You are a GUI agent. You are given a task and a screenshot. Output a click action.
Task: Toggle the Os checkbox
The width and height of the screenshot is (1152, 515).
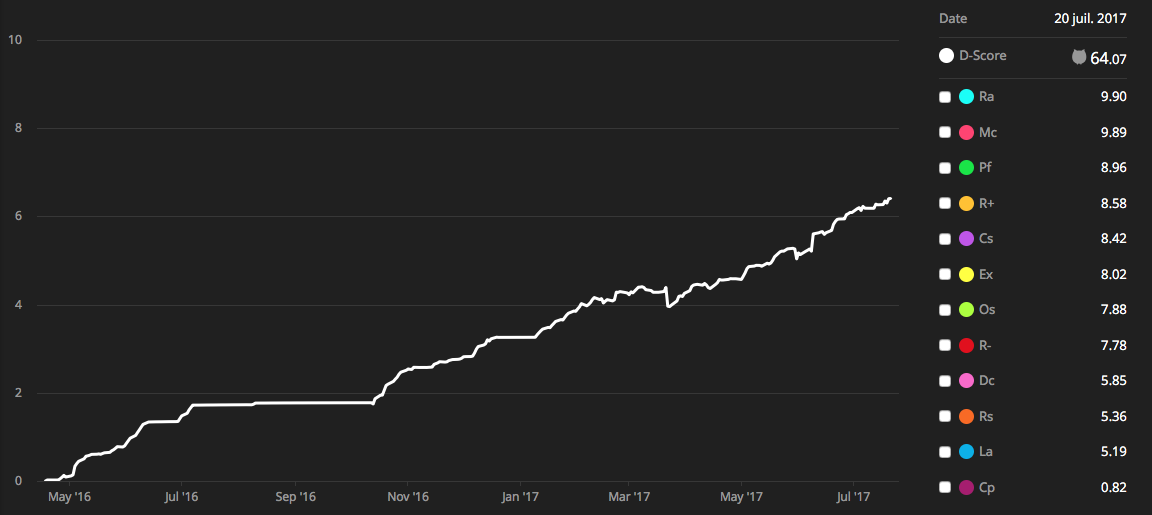pyautogui.click(x=946, y=310)
